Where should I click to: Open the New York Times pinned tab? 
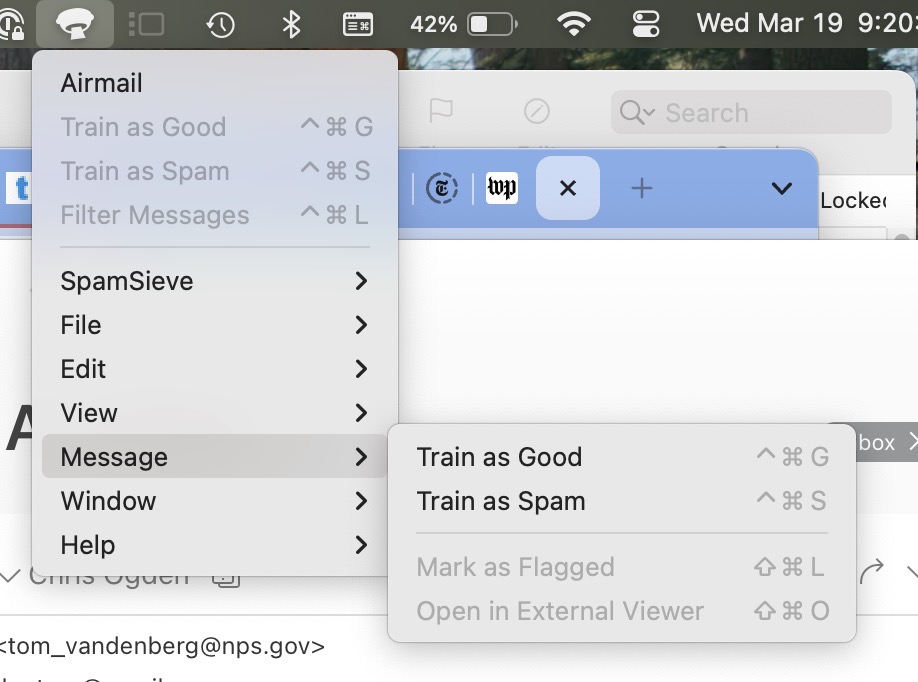(x=442, y=188)
